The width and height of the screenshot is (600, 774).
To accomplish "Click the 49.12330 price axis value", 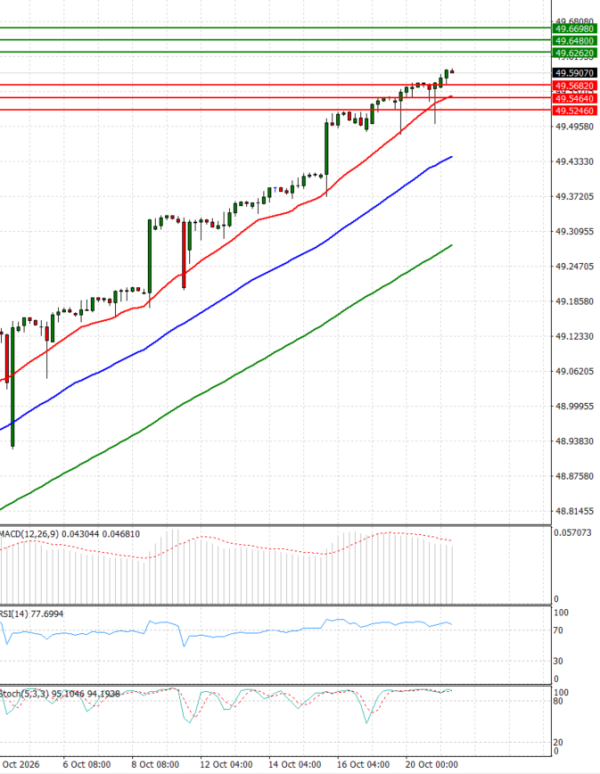I will pyautogui.click(x=574, y=336).
